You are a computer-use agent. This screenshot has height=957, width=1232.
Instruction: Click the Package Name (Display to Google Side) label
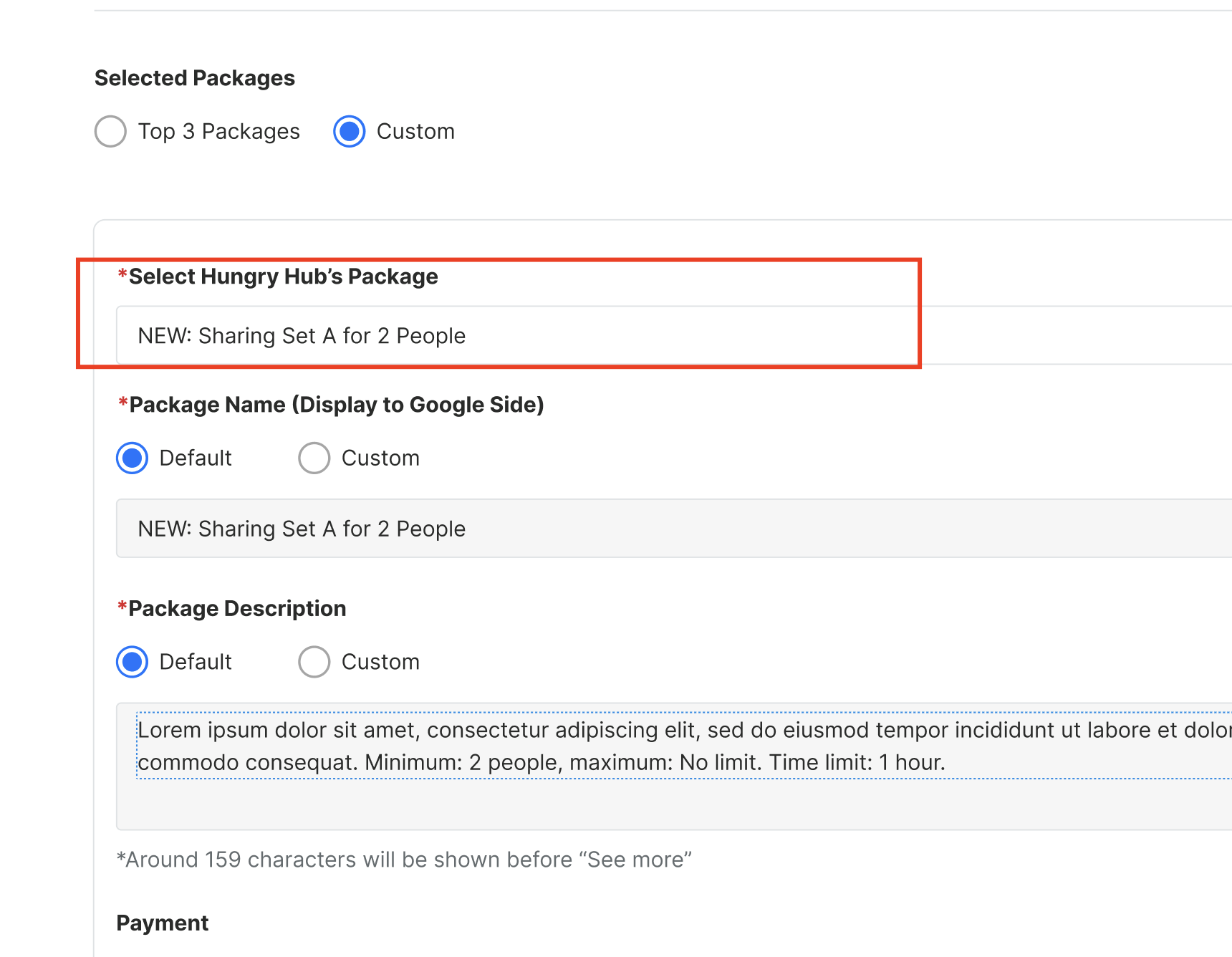pyautogui.click(x=336, y=405)
